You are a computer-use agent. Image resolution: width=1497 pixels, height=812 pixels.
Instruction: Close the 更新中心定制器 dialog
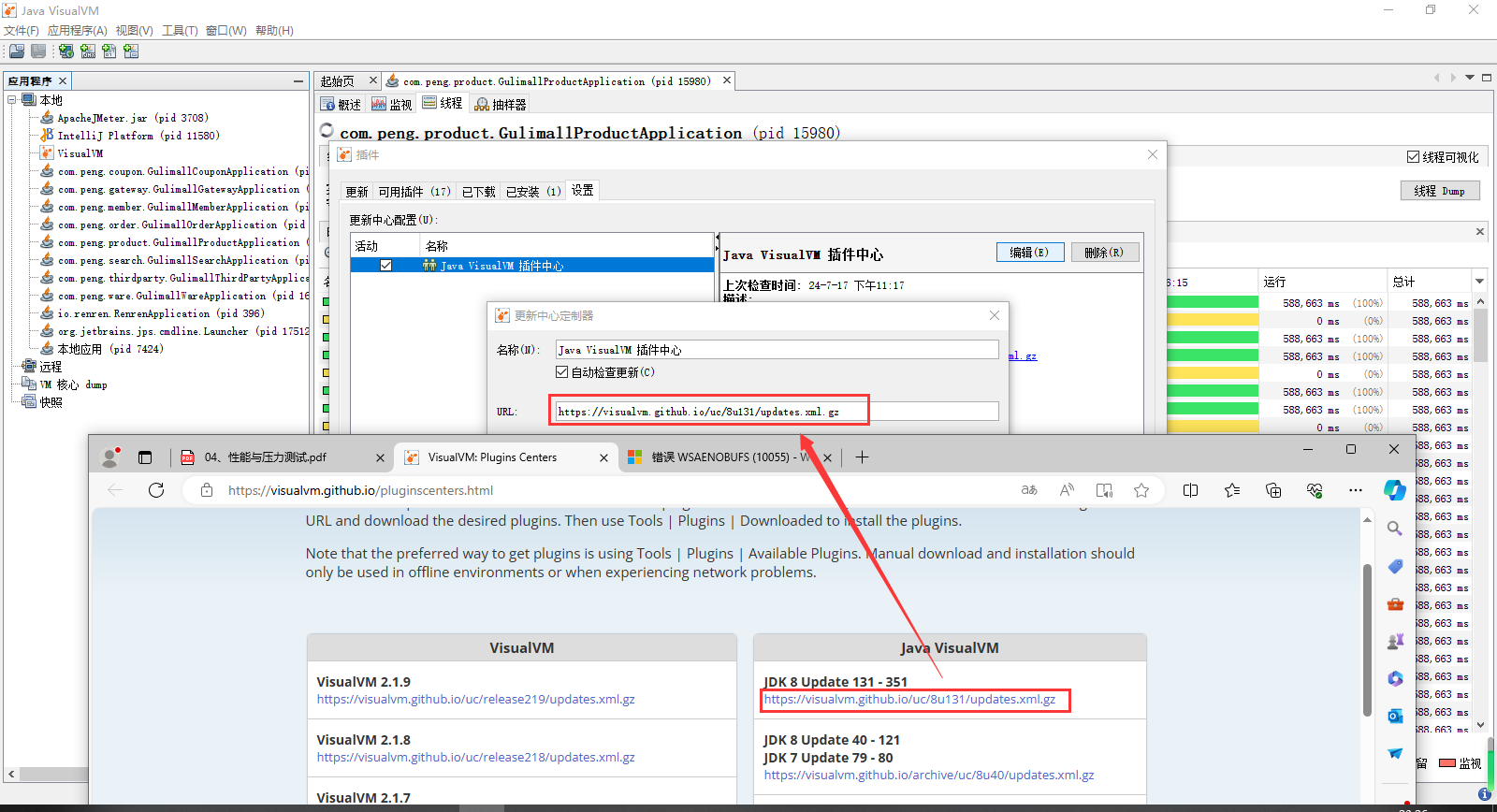pyautogui.click(x=995, y=315)
